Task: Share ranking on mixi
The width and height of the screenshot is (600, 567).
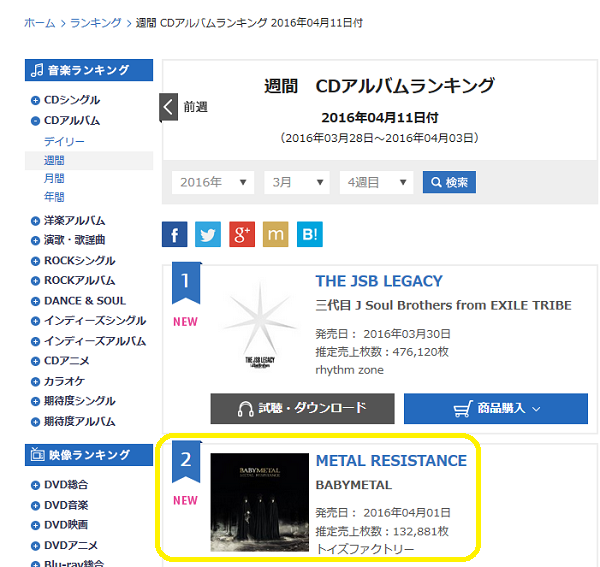Action: 276,234
